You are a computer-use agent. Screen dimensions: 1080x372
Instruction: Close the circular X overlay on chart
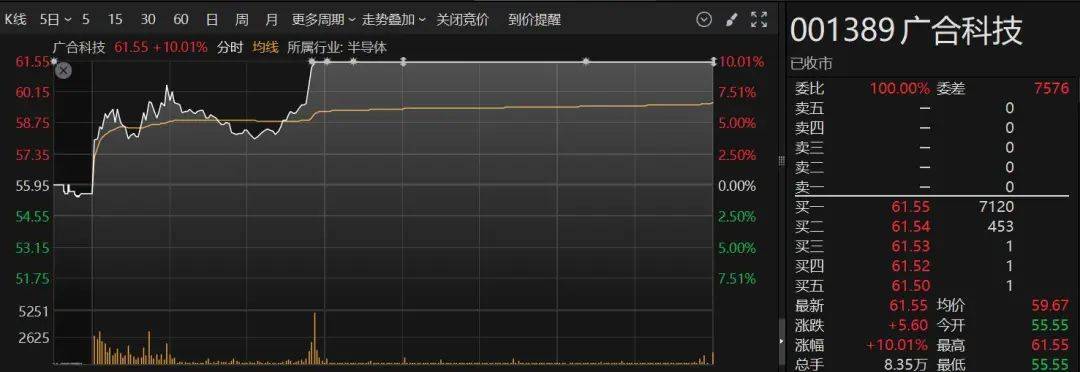pos(63,70)
